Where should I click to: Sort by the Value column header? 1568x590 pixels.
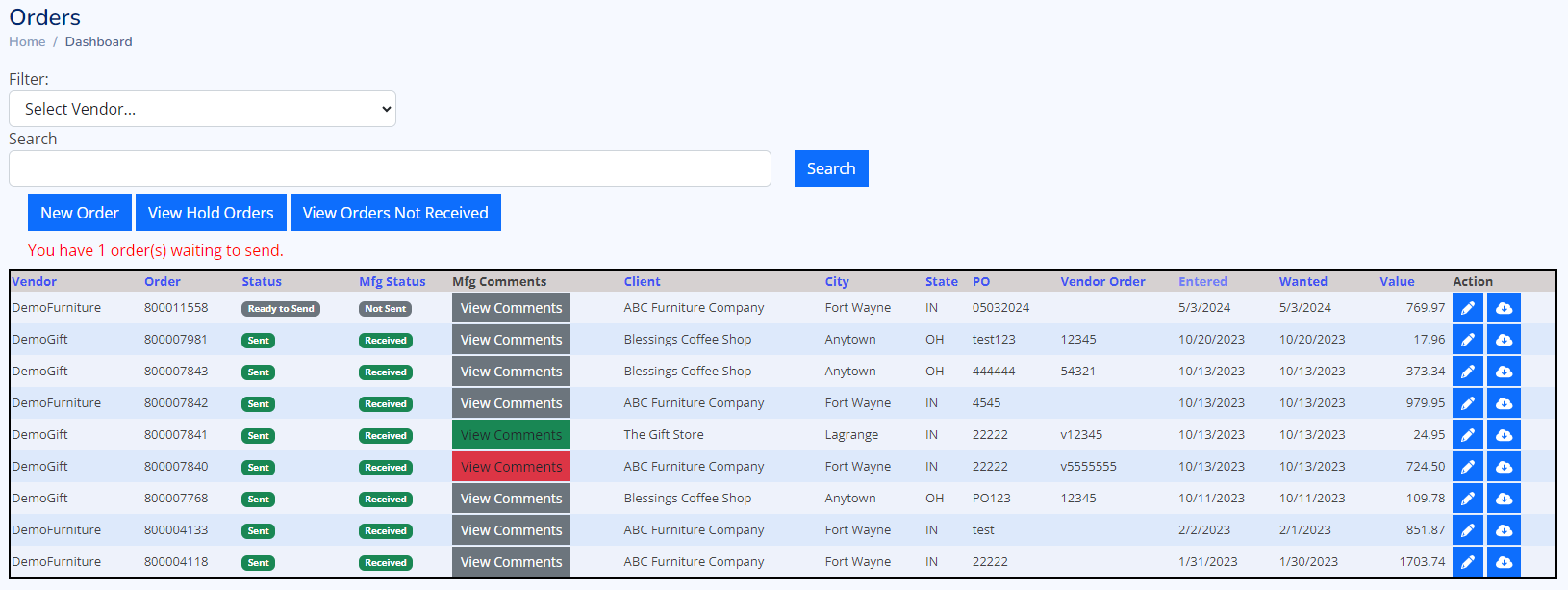pyautogui.click(x=1397, y=282)
